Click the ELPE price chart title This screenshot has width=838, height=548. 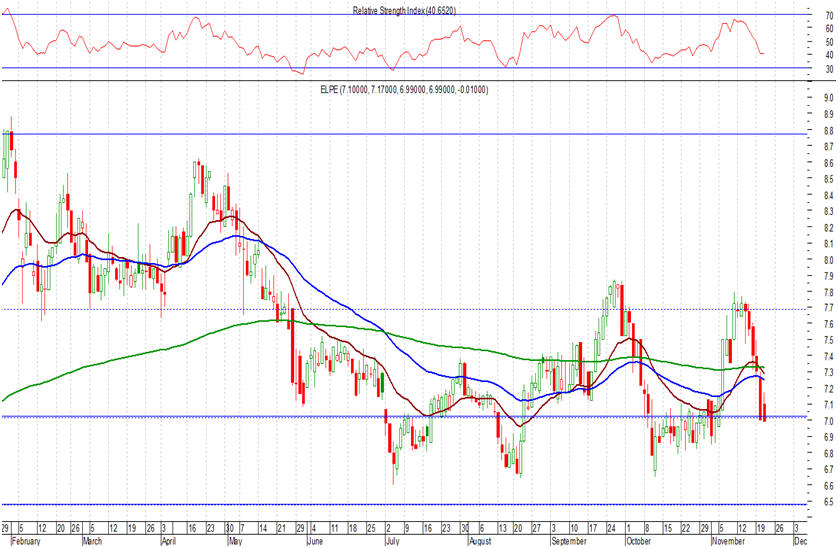pyautogui.click(x=404, y=89)
